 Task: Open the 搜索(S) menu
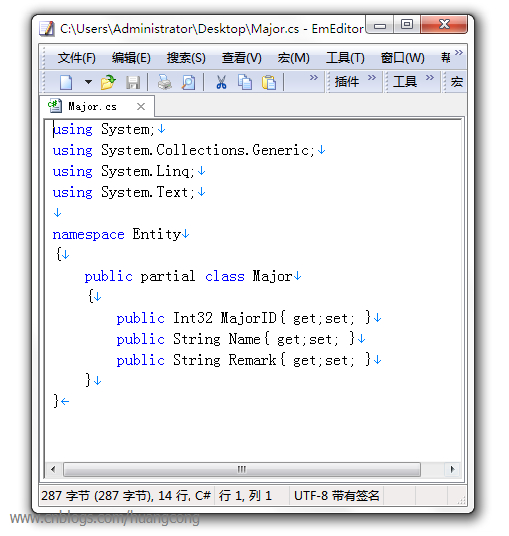point(186,58)
